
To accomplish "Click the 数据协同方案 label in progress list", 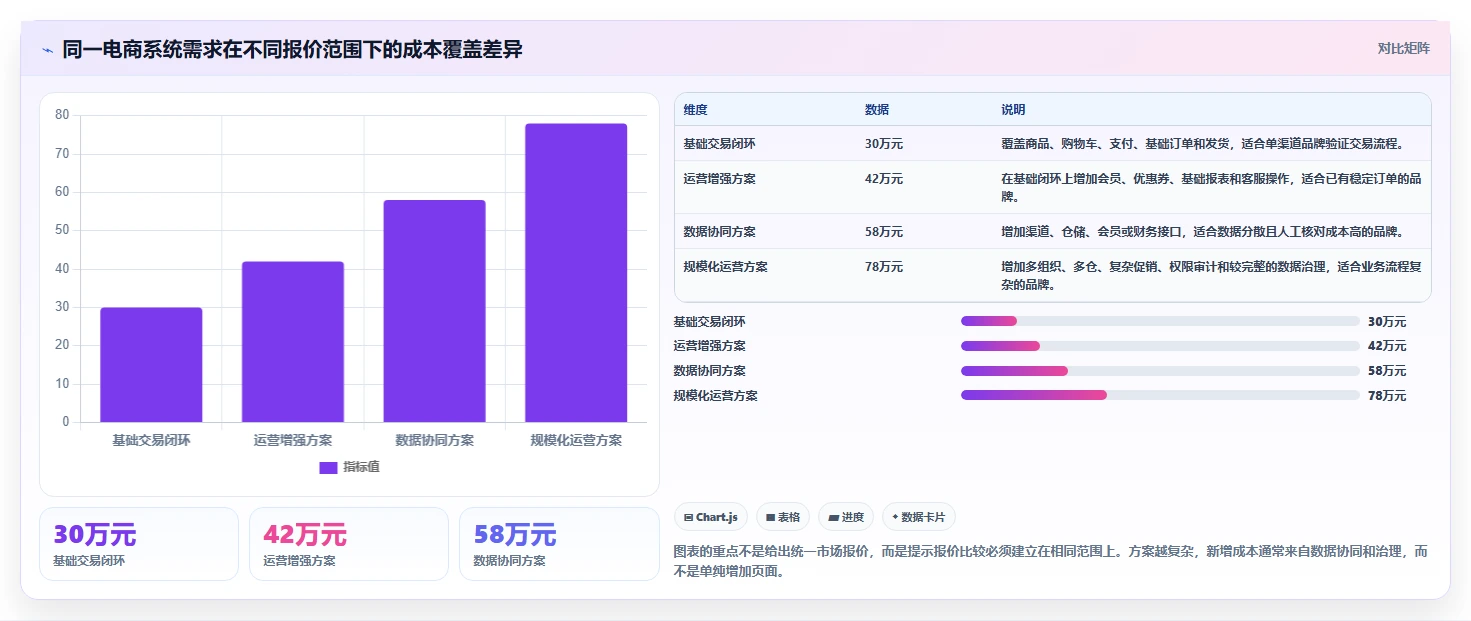I will point(710,371).
